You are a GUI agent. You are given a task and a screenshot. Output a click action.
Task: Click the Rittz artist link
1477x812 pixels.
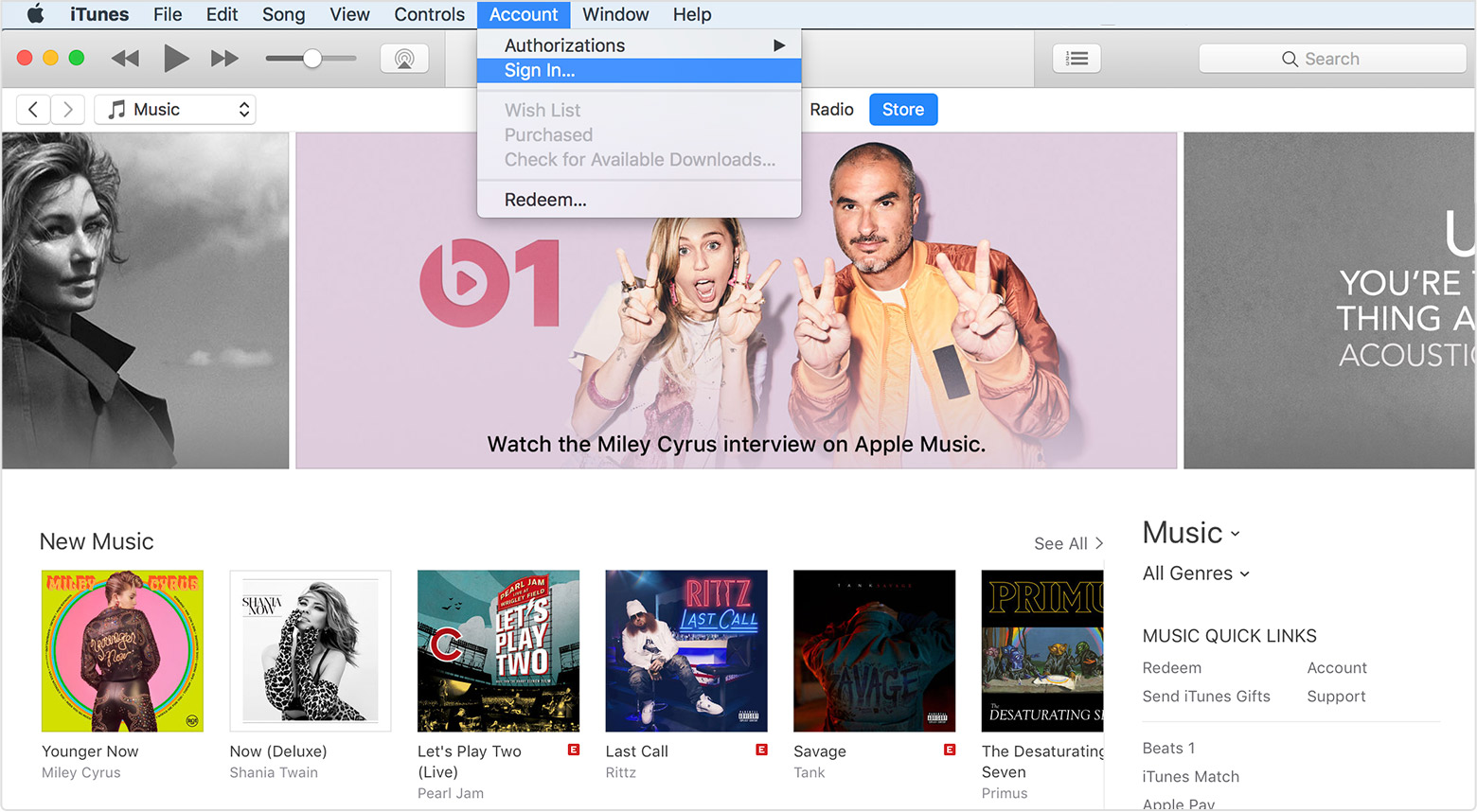click(621, 773)
